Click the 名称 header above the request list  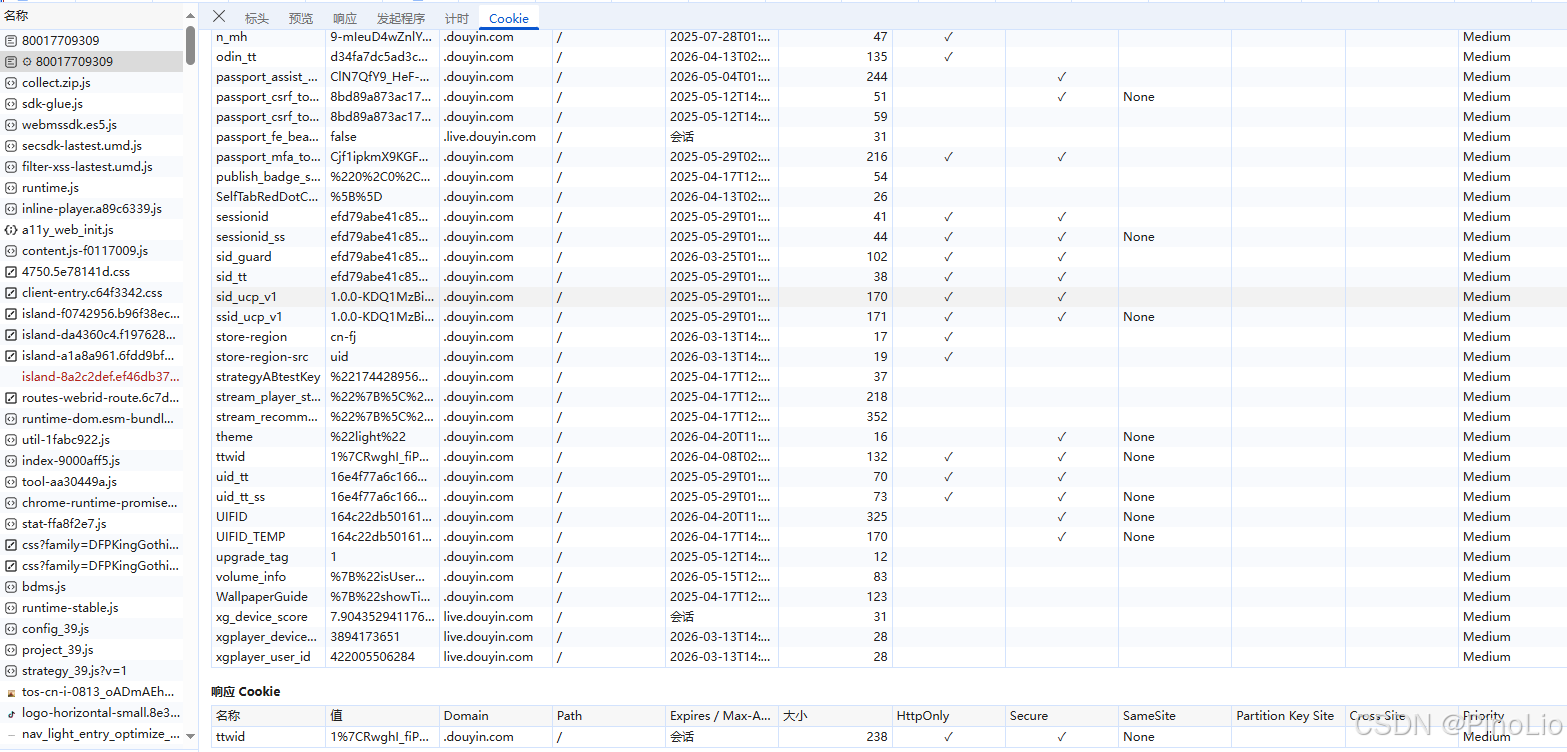pyautogui.click(x=16, y=15)
